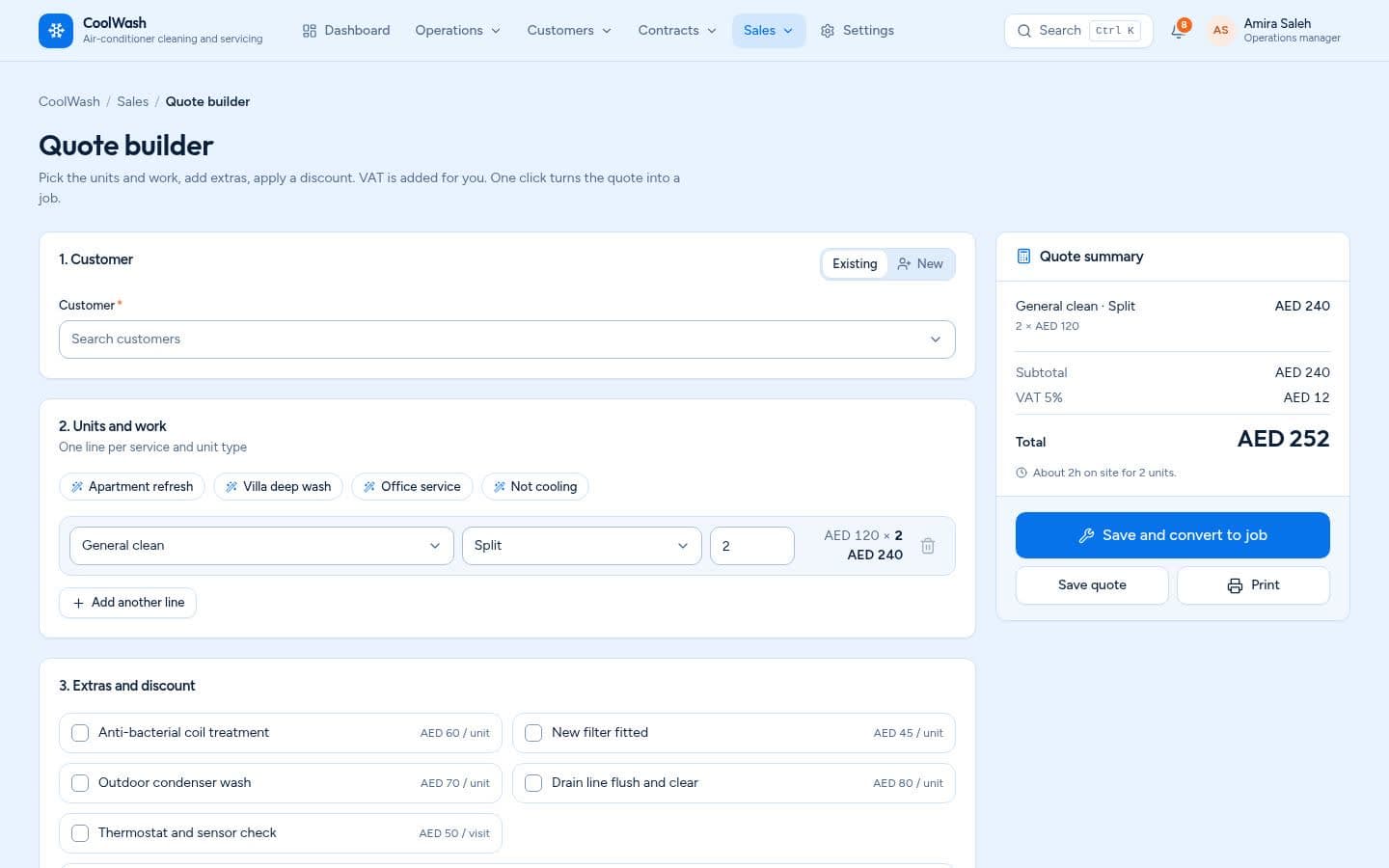Click the magnifier icon in Search box
1389x868 pixels.
click(x=1024, y=31)
